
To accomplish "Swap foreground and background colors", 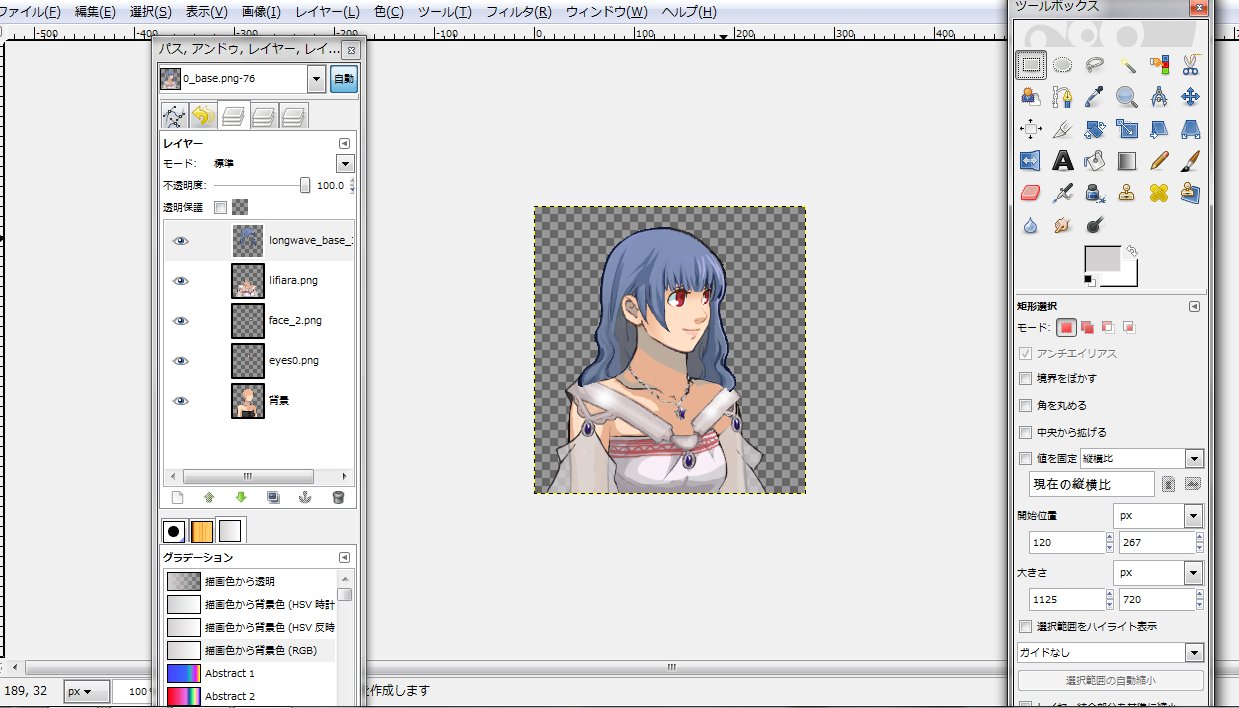I will pos(1131,250).
